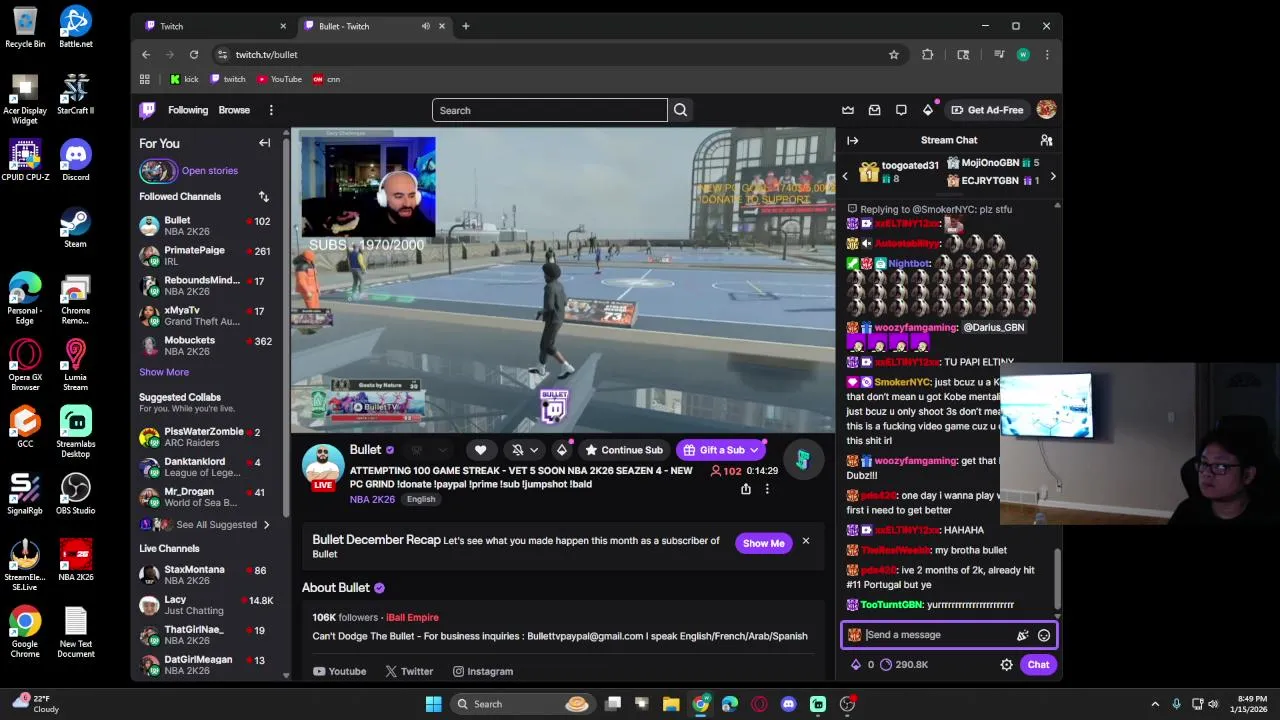Click the Get Ad-Free button
The height and width of the screenshot is (720, 1280).
tap(987, 110)
